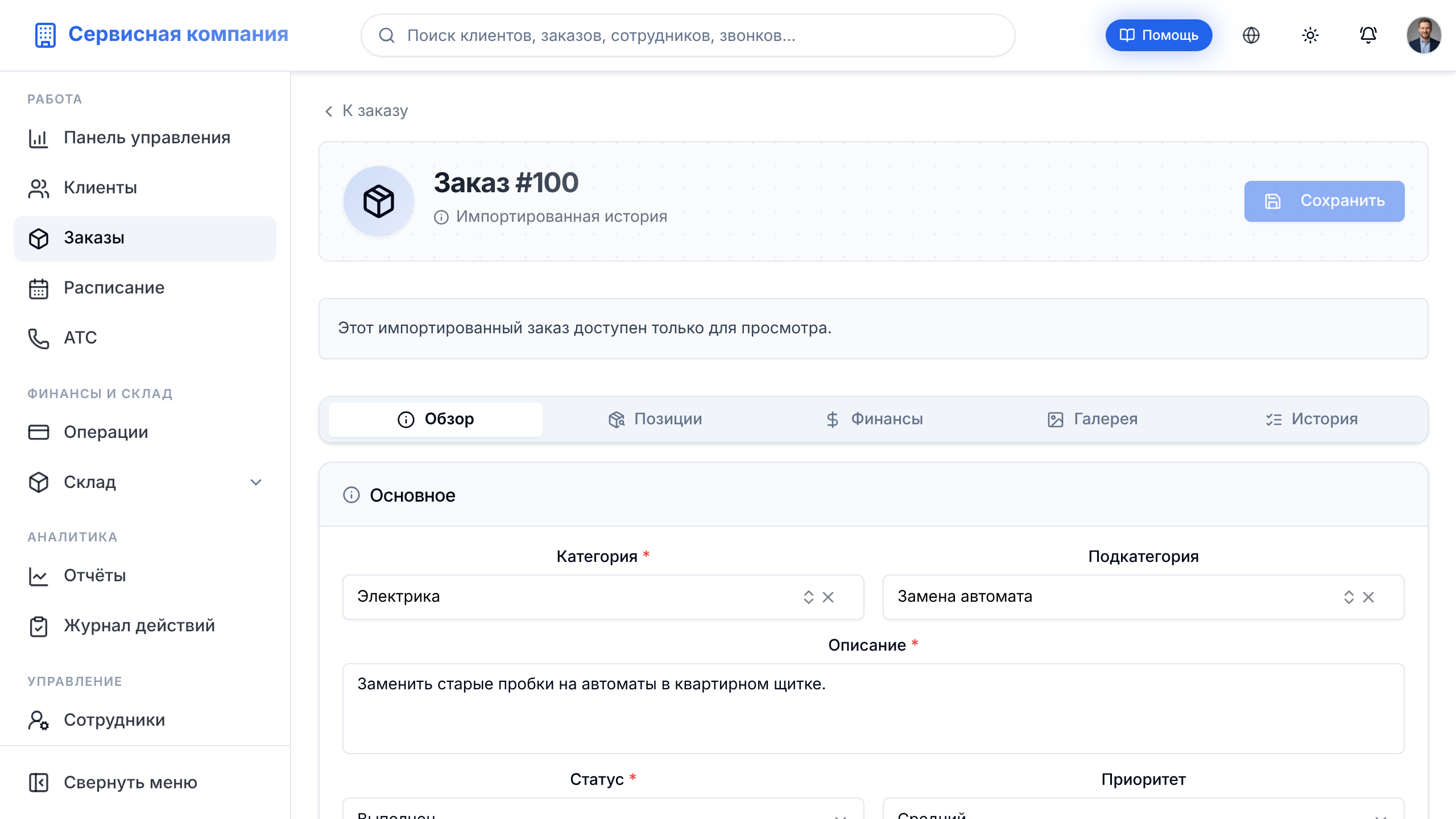This screenshot has width=1456, height=819.
Task: Toggle theme with the sun icon
Action: click(x=1310, y=35)
